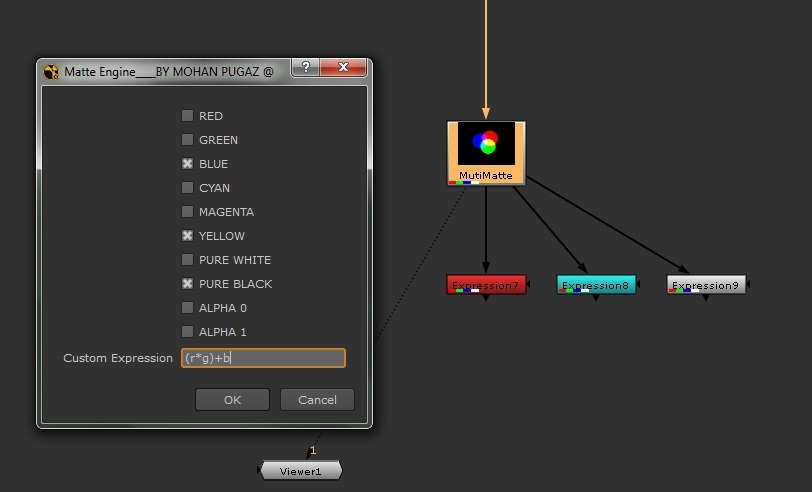Toggle the MAGENTA checkbox on
The width and height of the screenshot is (812, 492).
pos(187,212)
